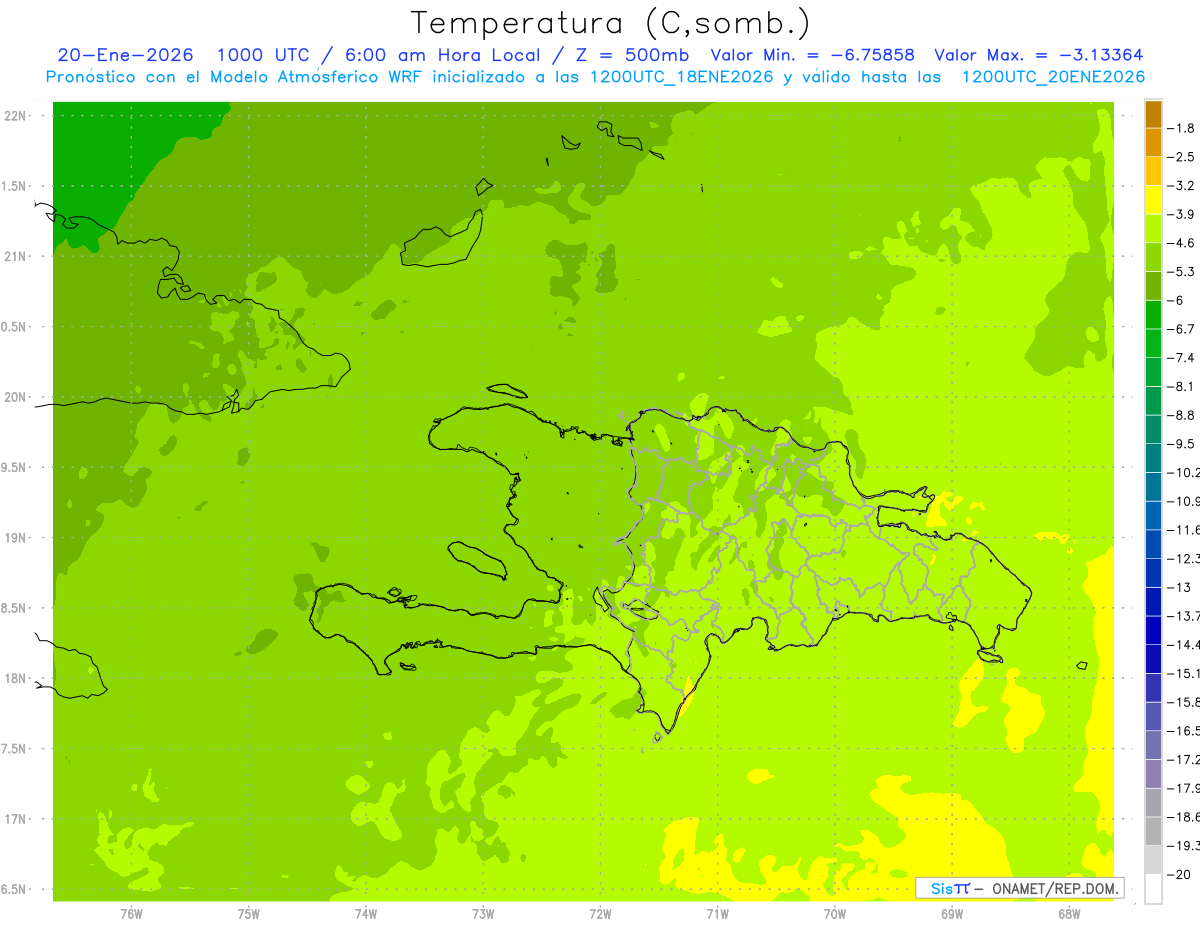This screenshot has height=927, width=1200.
Task: Click the -20 colorbar value
Action: point(1180,874)
